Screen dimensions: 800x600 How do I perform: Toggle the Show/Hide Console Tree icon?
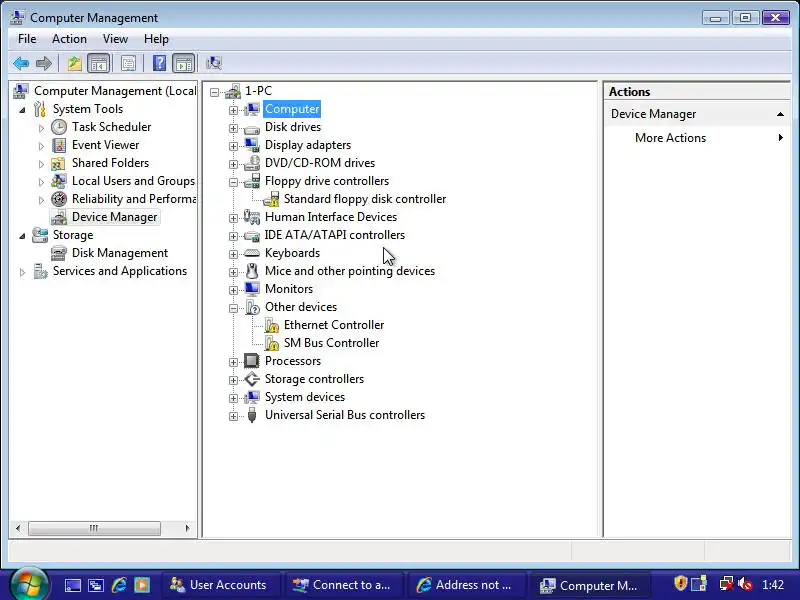[99, 63]
